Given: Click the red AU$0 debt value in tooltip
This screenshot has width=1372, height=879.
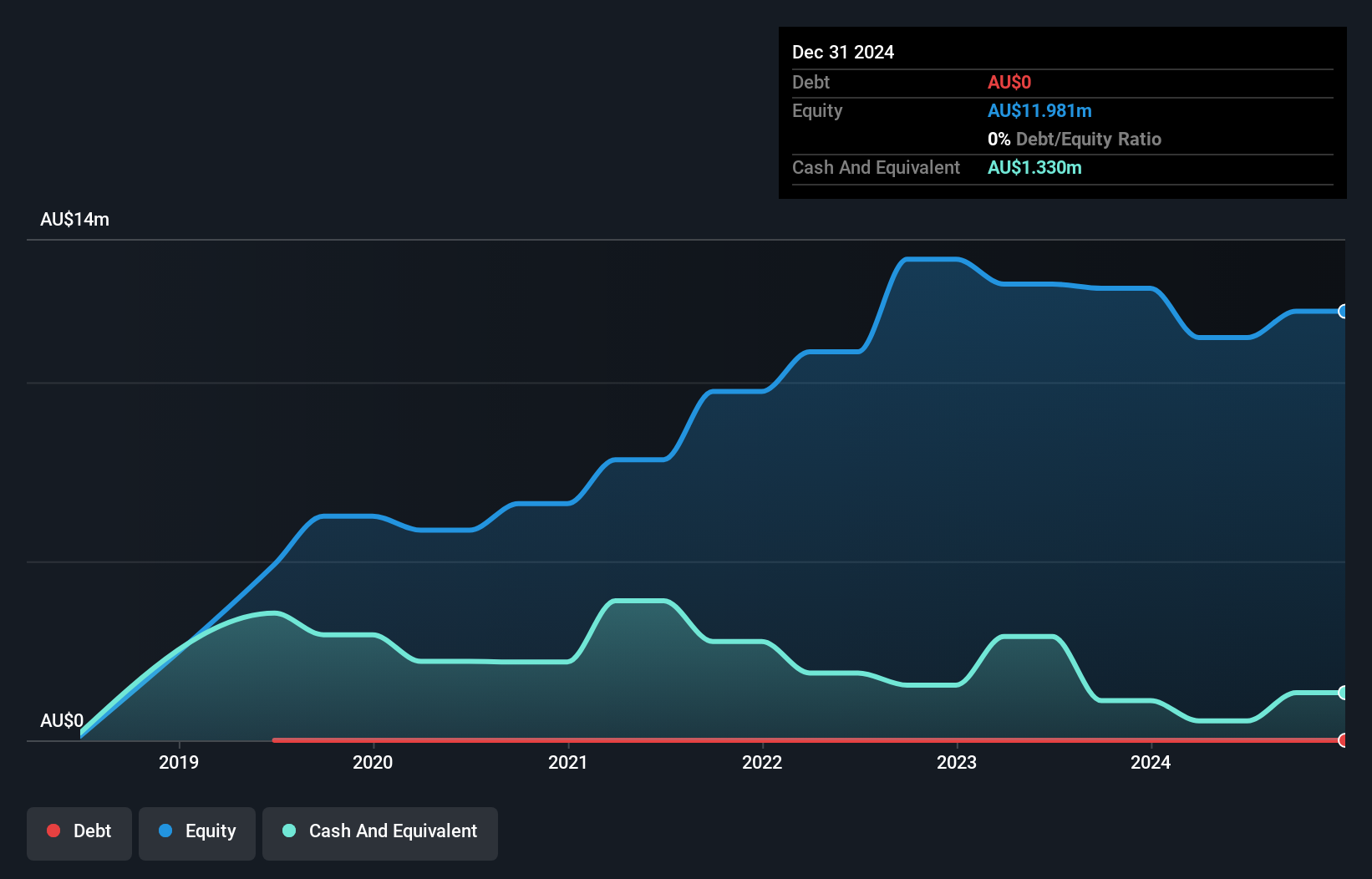Looking at the screenshot, I should point(1009,82).
